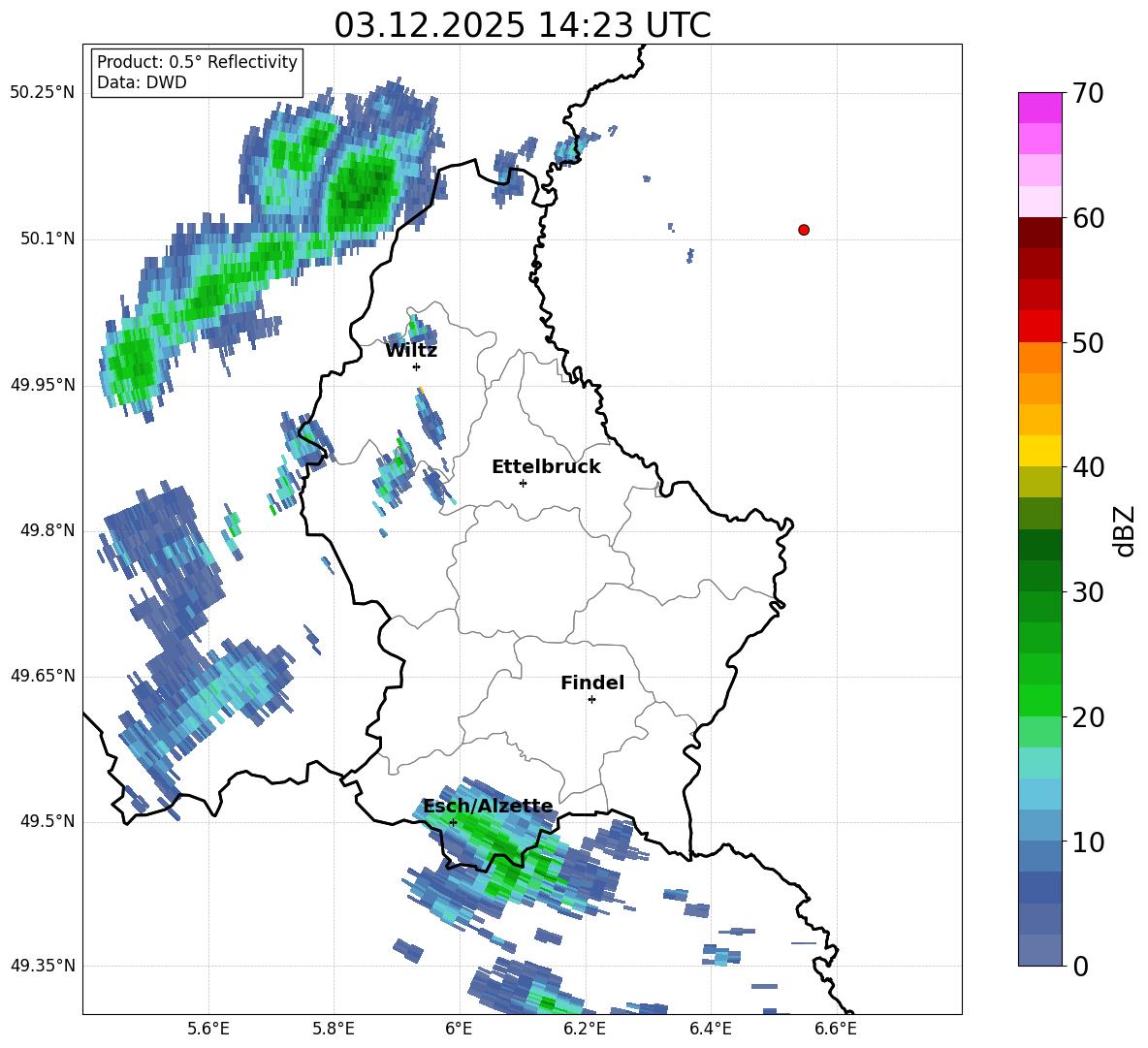The width and height of the screenshot is (1148, 1048).
Task: Click the 49.8°N latitude label
Action: click(x=48, y=530)
